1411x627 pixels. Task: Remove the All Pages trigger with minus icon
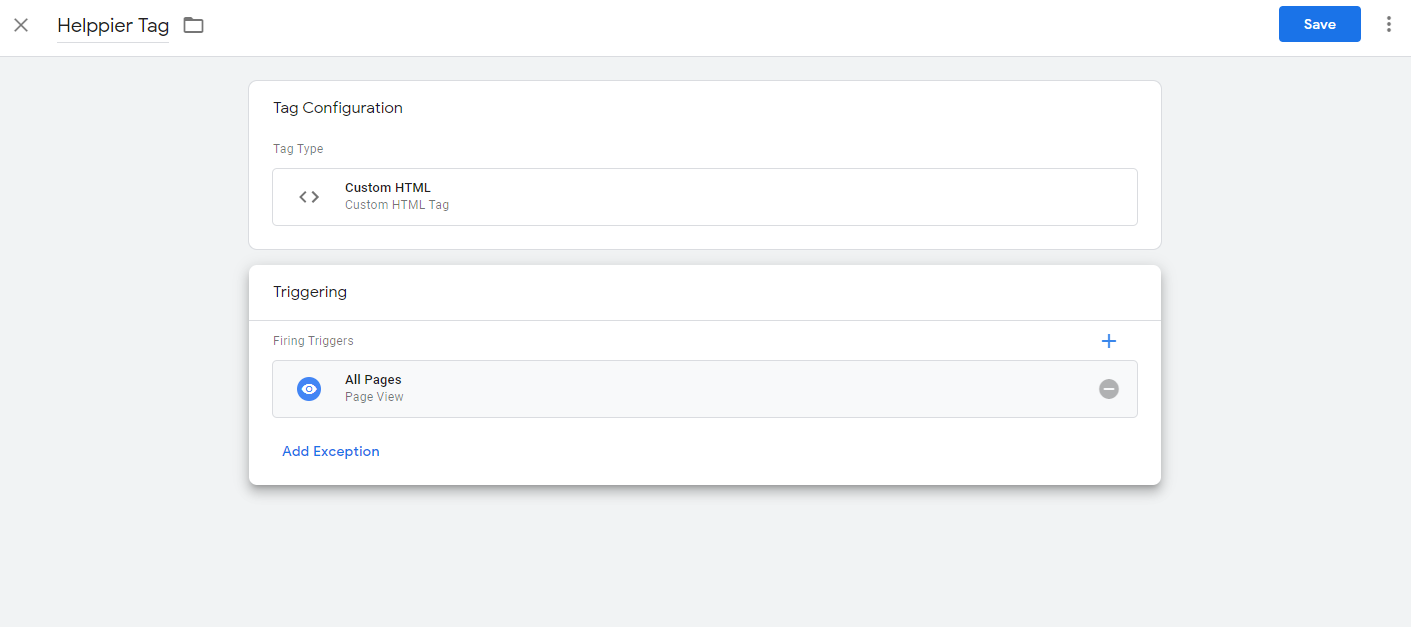1108,389
